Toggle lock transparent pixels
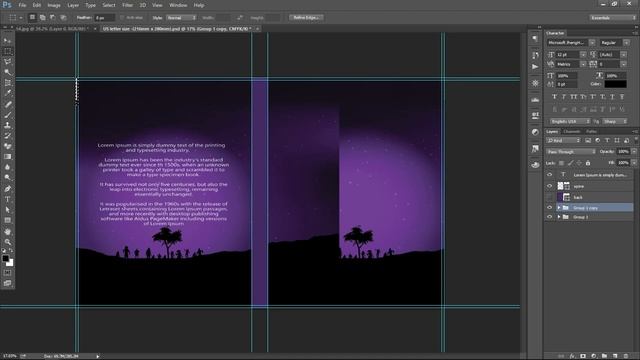640x360 pixels. 562,163
